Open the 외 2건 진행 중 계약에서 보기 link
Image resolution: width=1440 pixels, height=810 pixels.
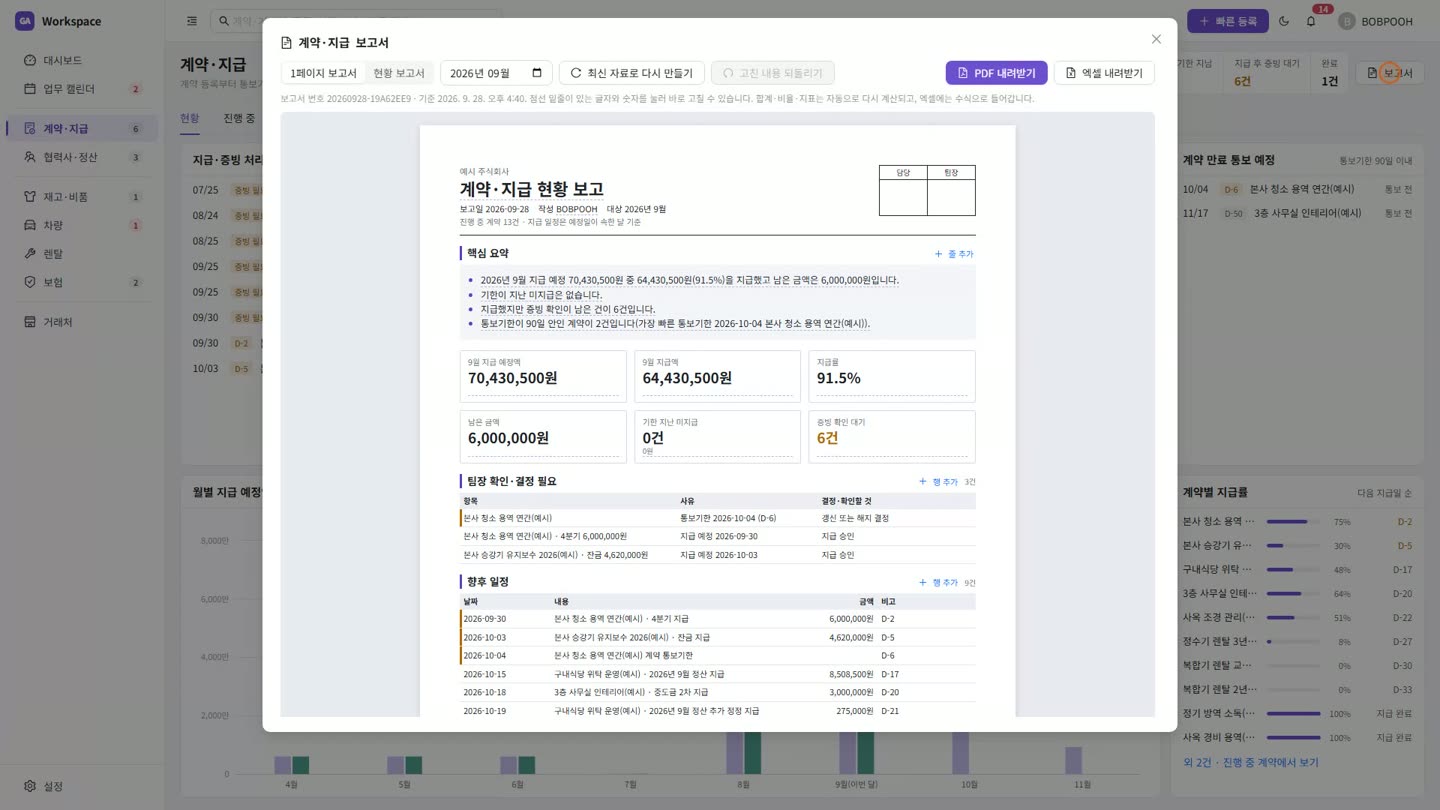(x=1250, y=762)
